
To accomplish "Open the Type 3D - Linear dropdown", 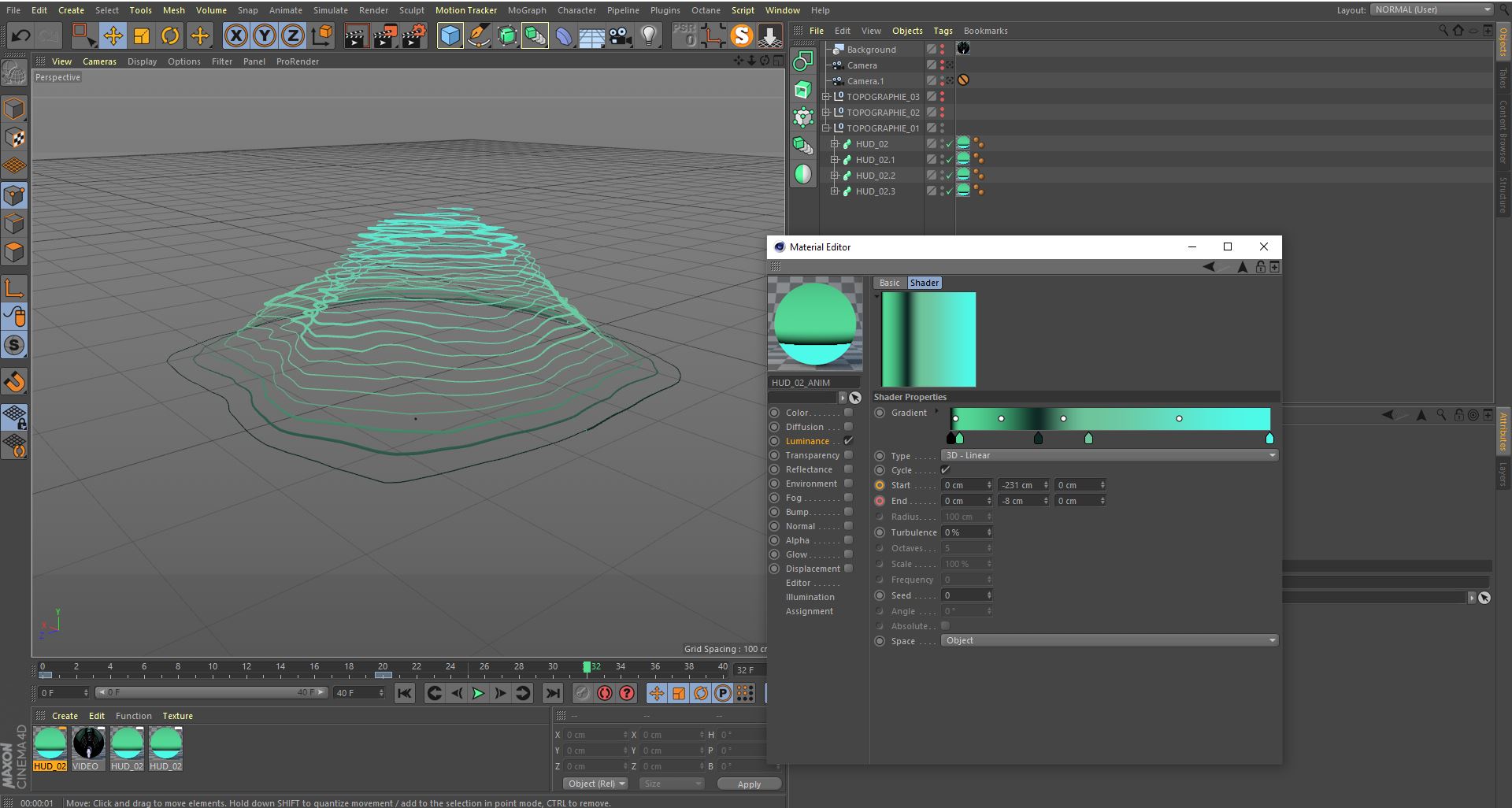I will click(x=1110, y=455).
